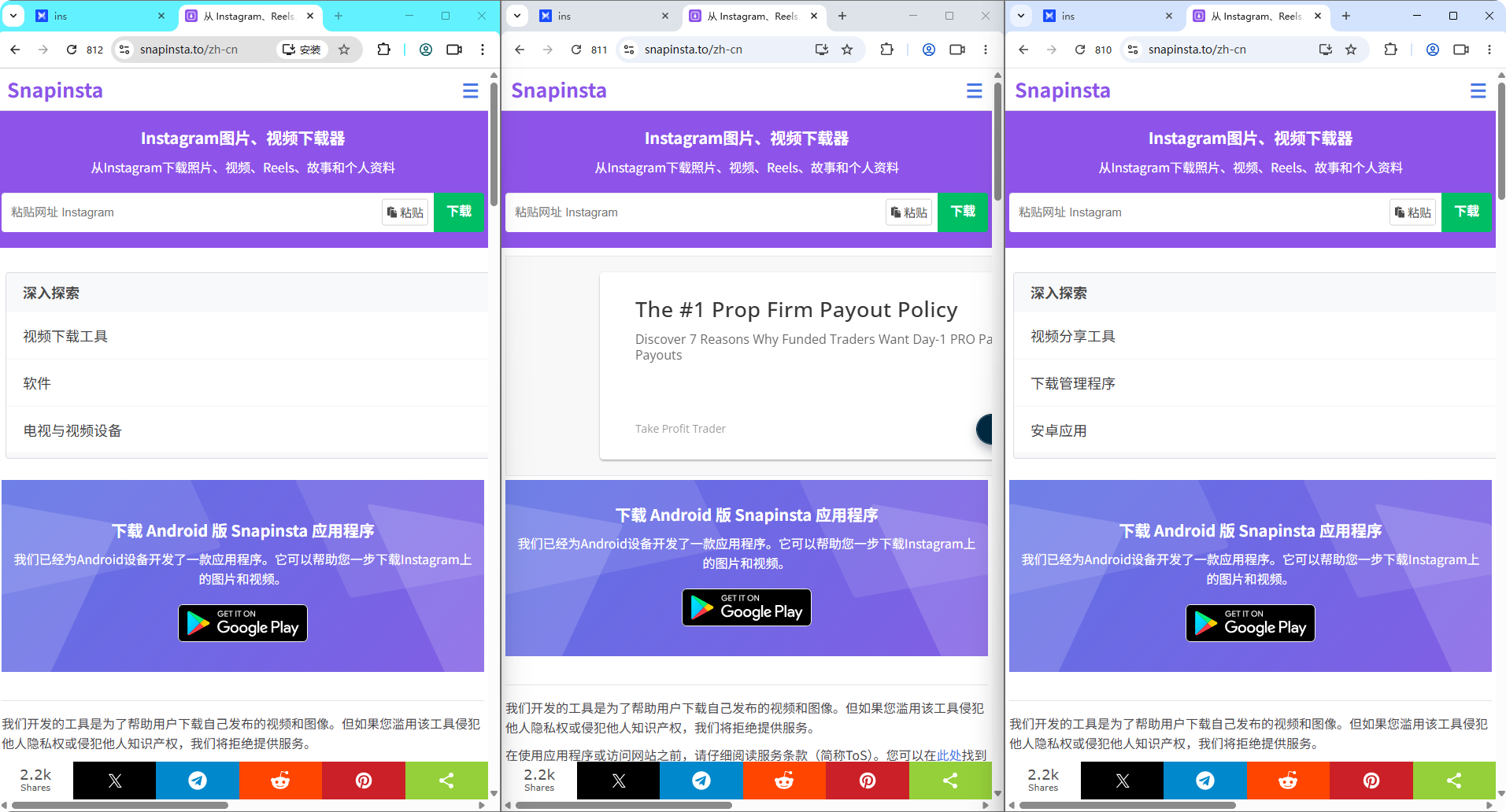This screenshot has width=1506, height=812.
Task: Open 安卓应用 link in right window
Action: tap(1059, 430)
